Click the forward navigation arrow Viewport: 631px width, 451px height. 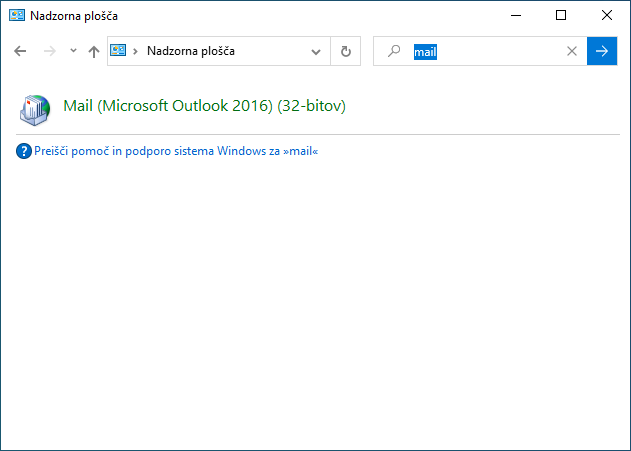[49, 51]
